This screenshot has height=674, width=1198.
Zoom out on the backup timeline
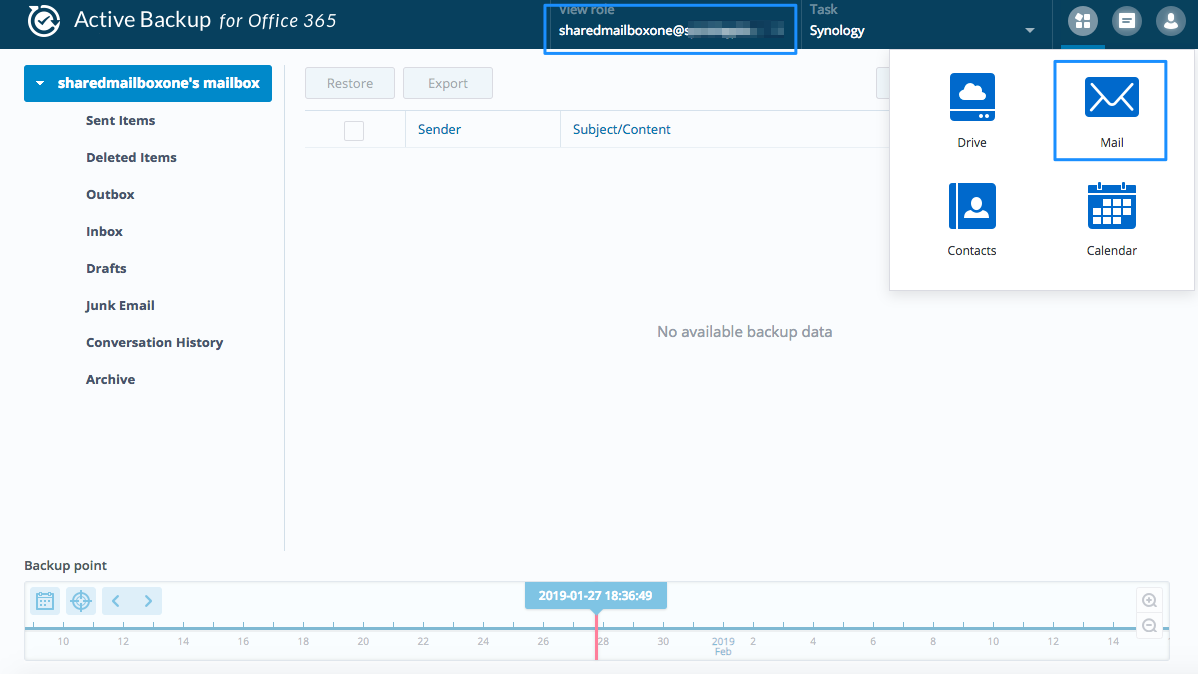point(1150,626)
